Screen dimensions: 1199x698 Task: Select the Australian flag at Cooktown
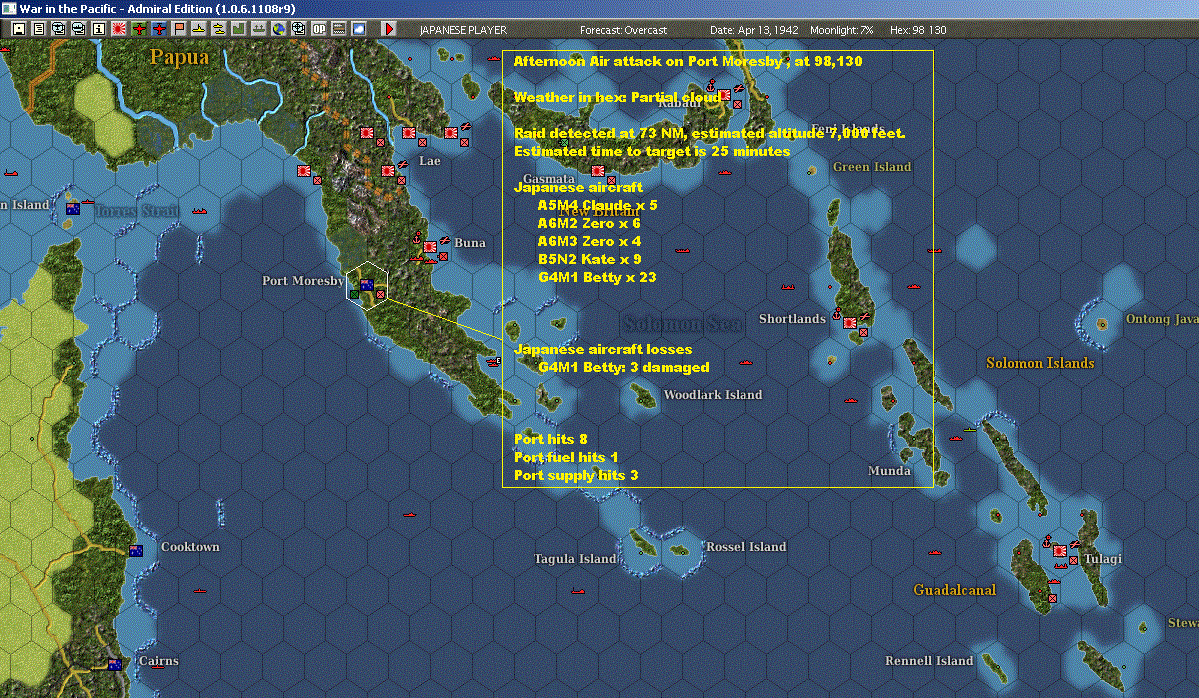point(136,550)
